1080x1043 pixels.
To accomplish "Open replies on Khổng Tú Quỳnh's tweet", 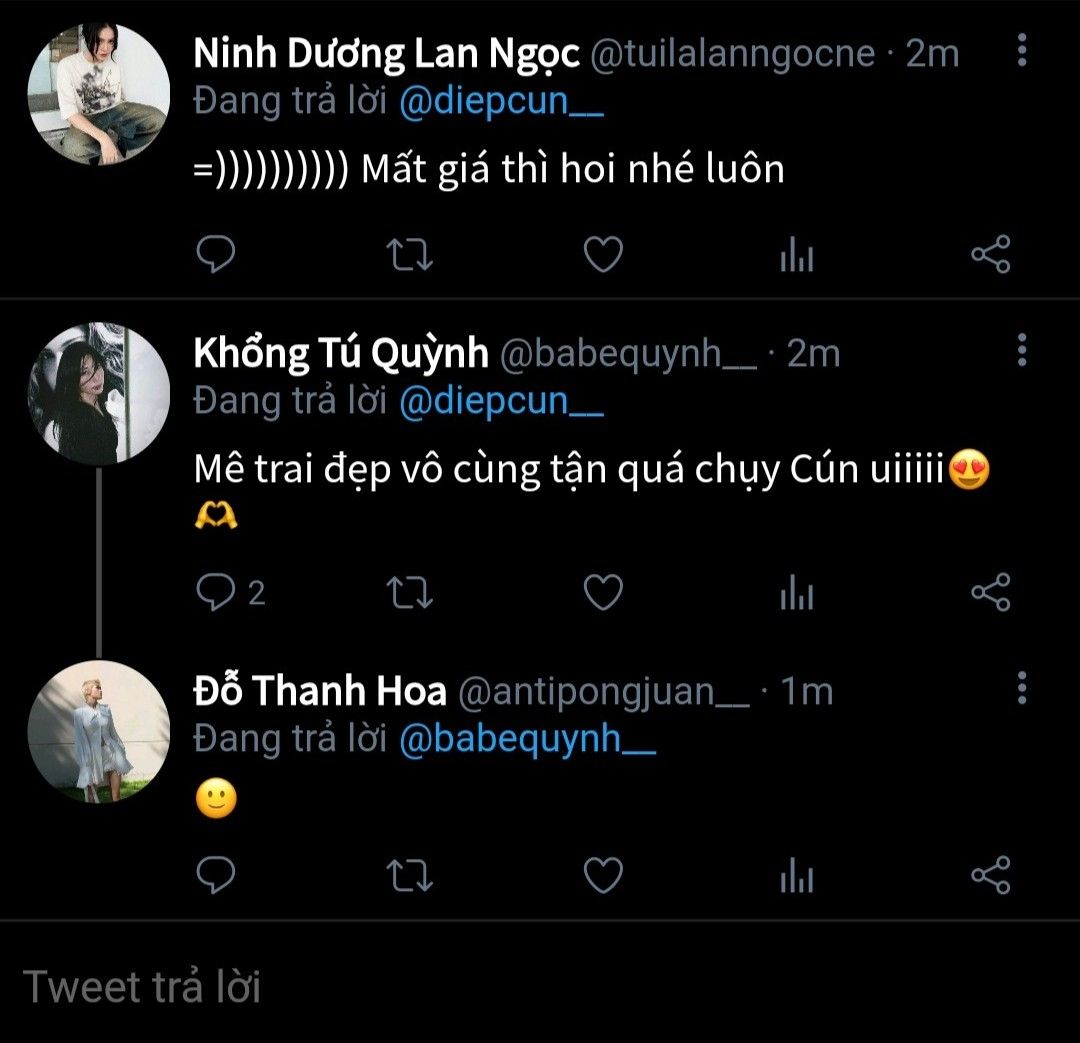I will 215,594.
